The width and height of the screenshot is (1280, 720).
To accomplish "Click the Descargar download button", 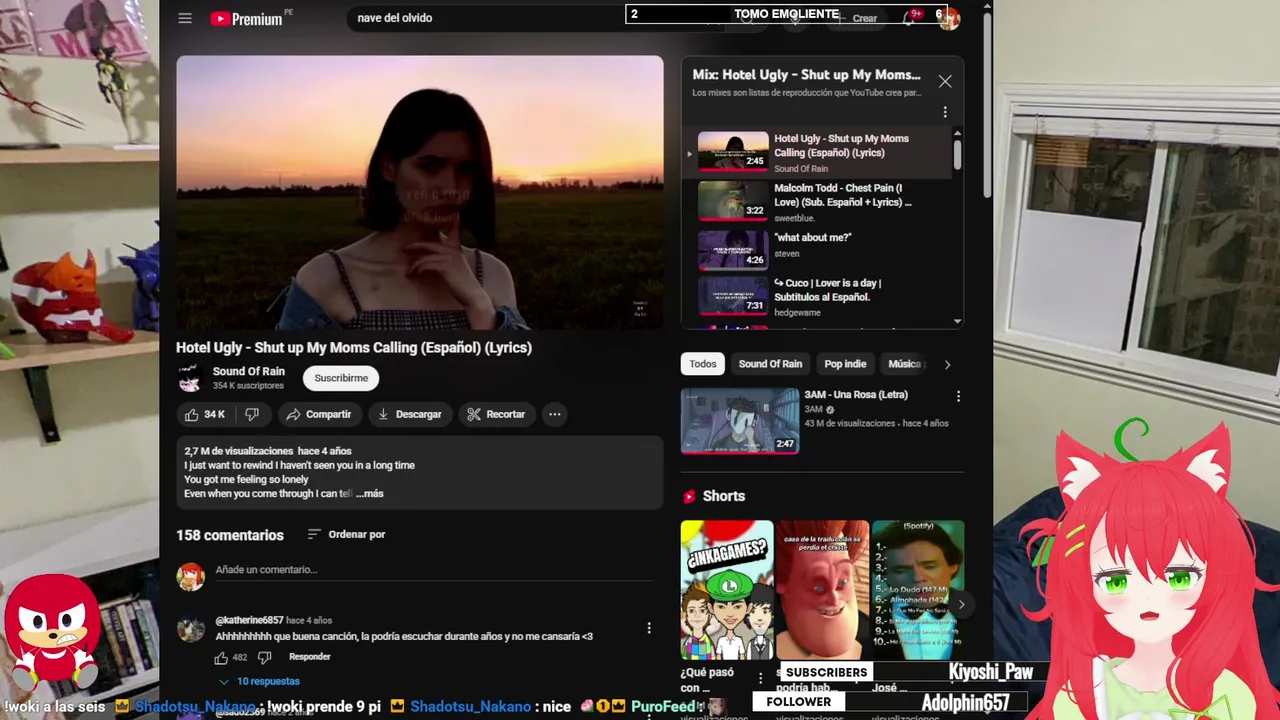I will point(410,414).
